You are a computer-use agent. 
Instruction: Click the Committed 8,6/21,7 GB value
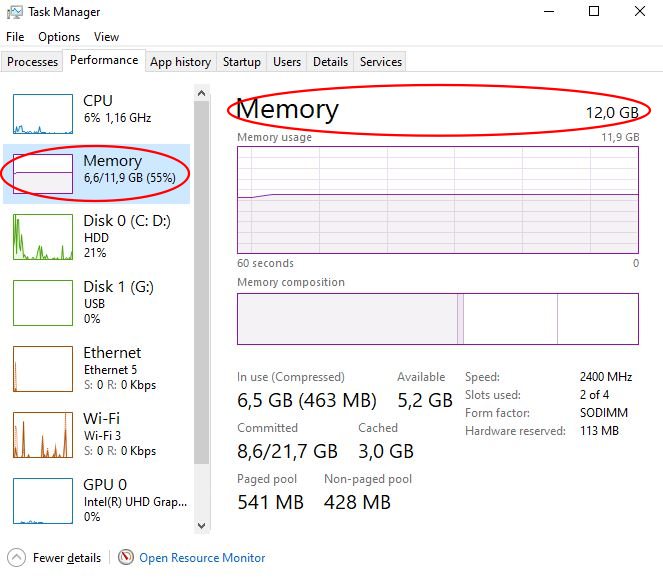click(x=288, y=451)
